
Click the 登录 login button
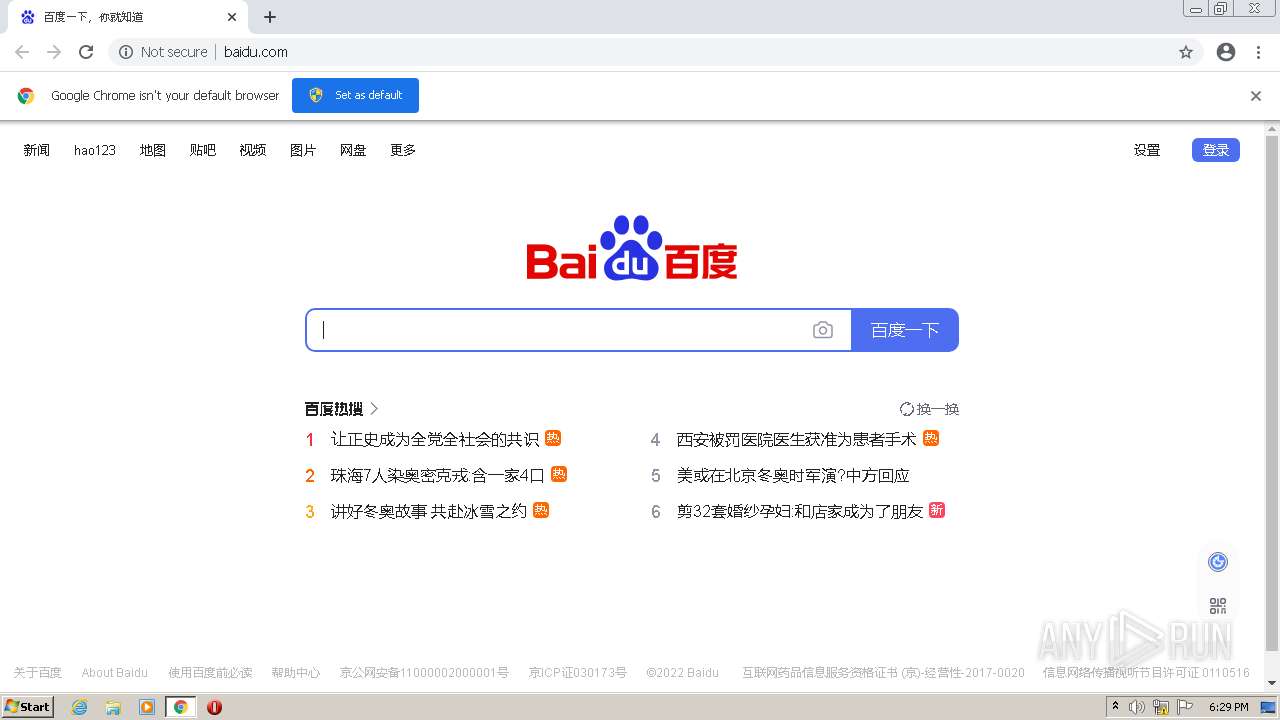(x=1216, y=150)
